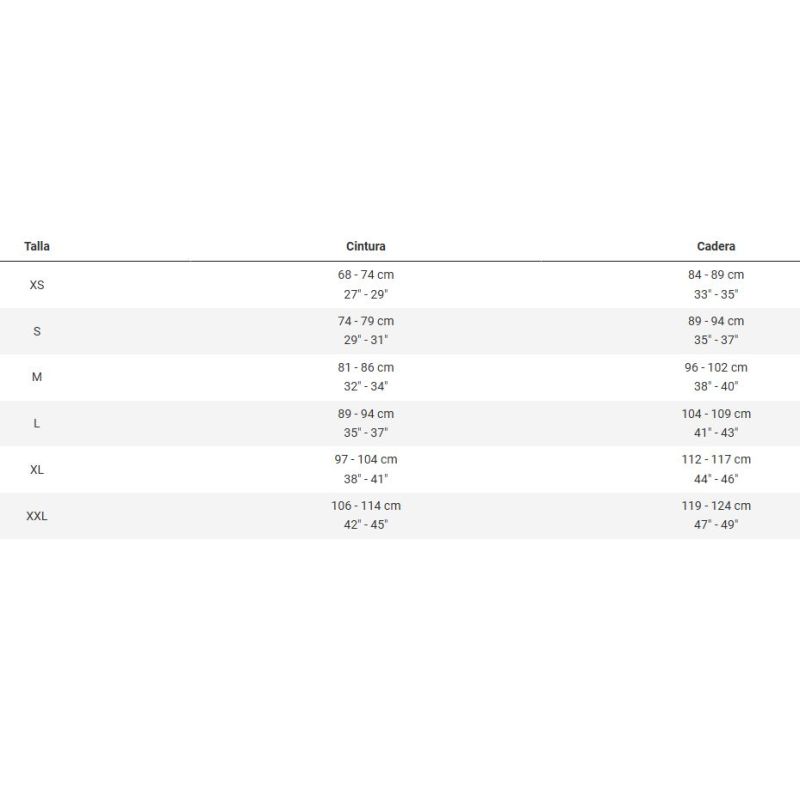Select the Cadera column header
The height and width of the screenshot is (800, 800).
pos(716,246)
